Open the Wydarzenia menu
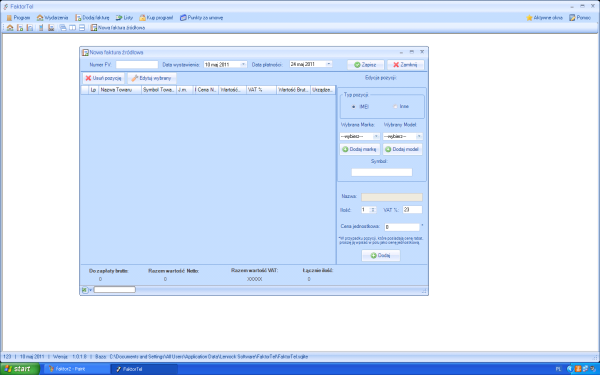The height and width of the screenshot is (375, 600). point(52,18)
